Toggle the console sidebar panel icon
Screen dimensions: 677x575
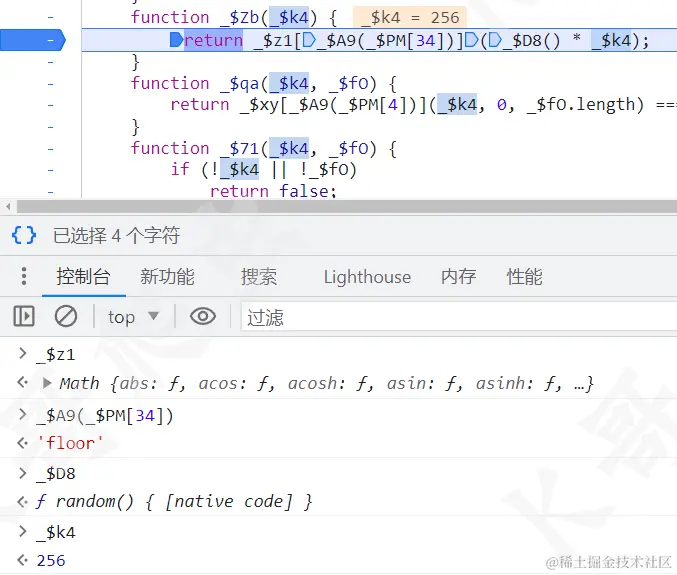24,316
